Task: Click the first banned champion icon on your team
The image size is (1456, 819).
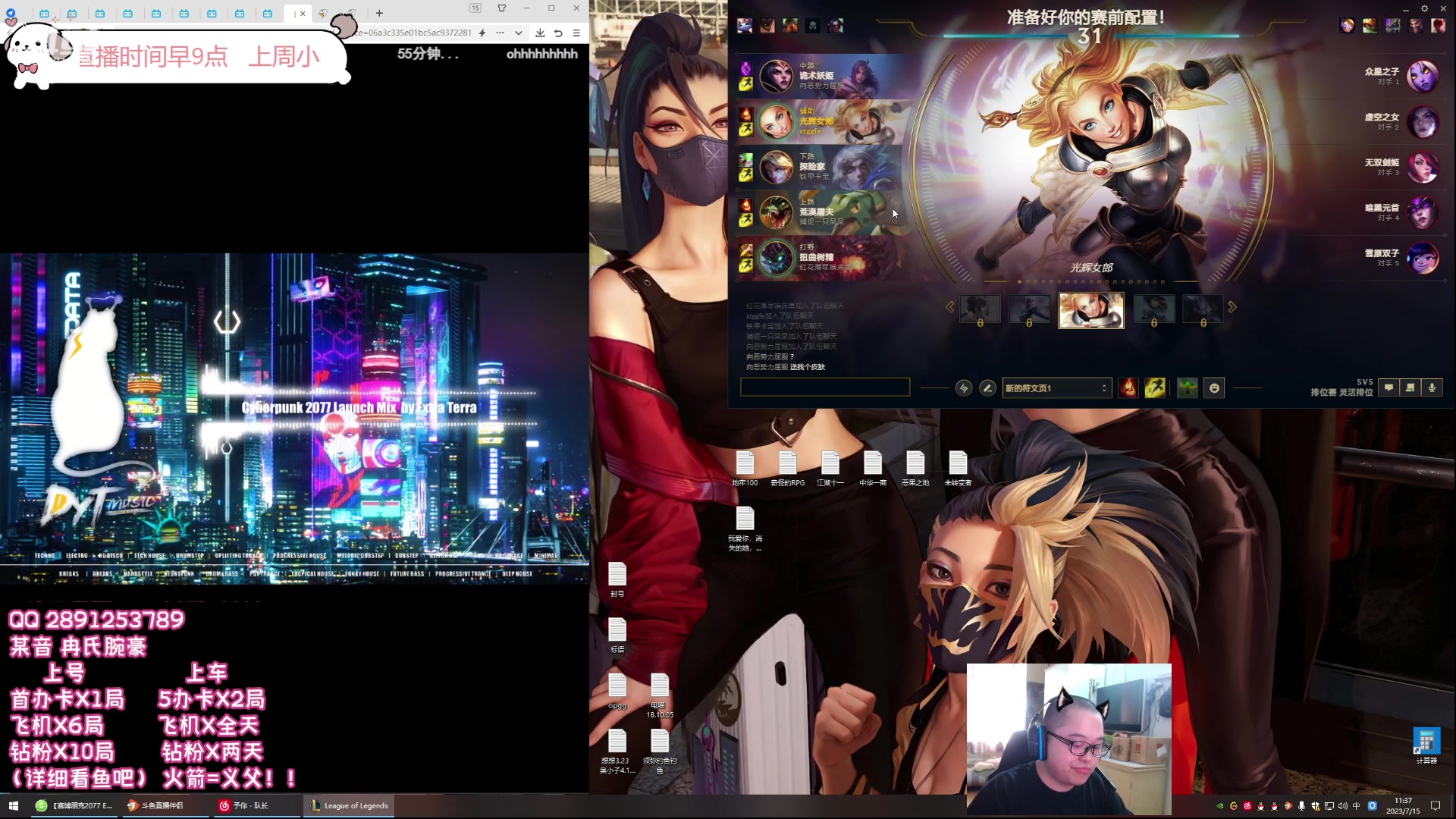Action: coord(745,26)
